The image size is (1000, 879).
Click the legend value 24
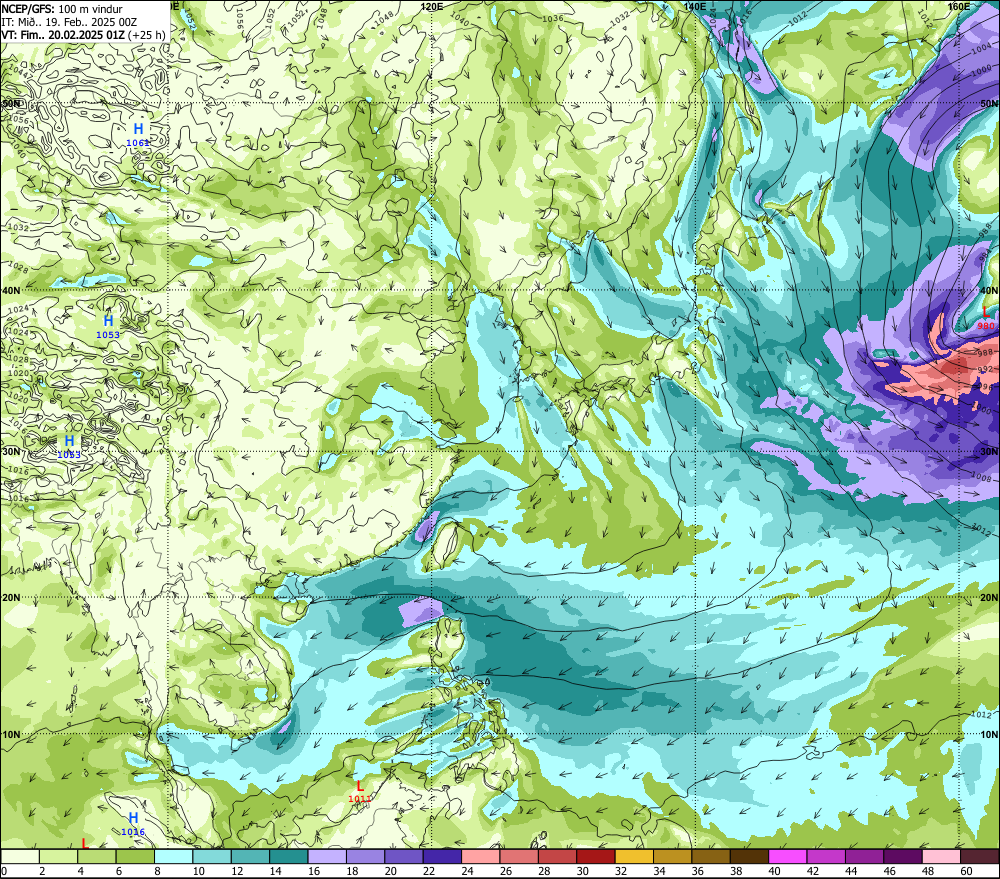click(467, 871)
